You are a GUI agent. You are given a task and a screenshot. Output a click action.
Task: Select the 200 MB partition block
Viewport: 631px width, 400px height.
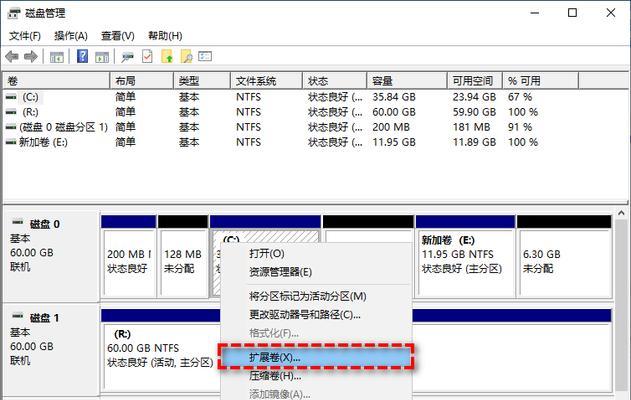tap(129, 257)
